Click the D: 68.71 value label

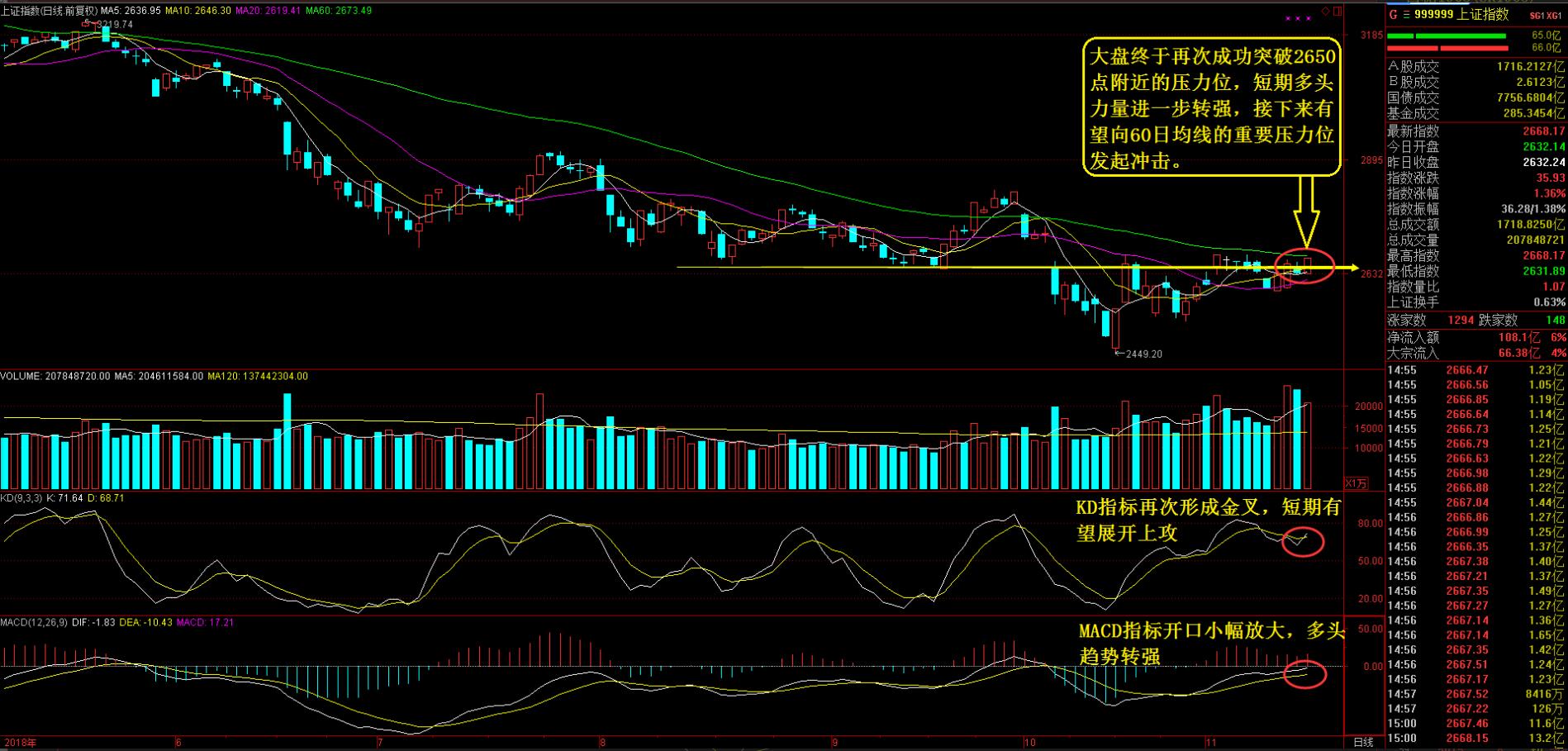106,498
